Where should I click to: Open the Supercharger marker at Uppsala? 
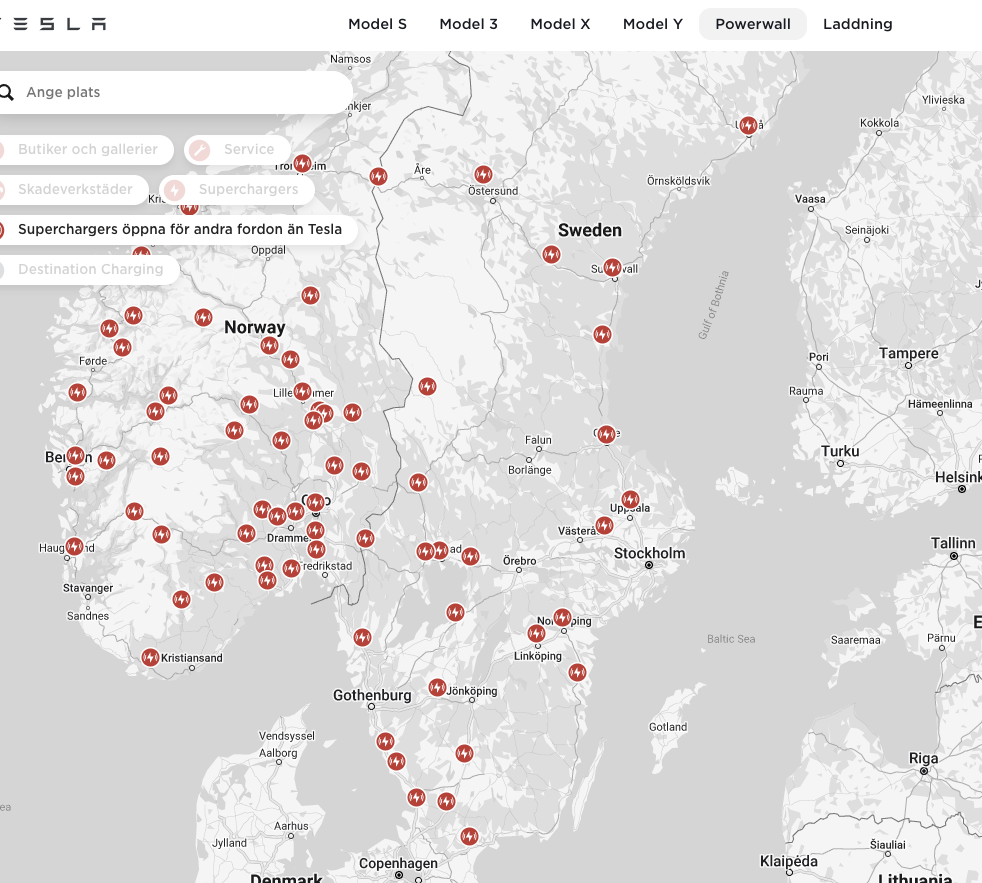[630, 499]
